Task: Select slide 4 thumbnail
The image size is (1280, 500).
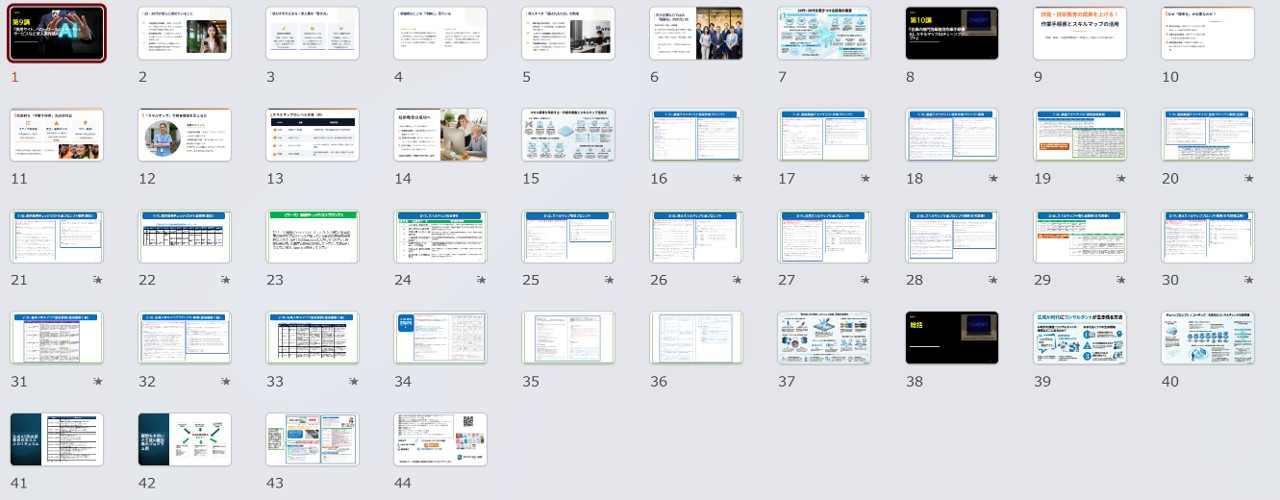Action: coord(441,34)
